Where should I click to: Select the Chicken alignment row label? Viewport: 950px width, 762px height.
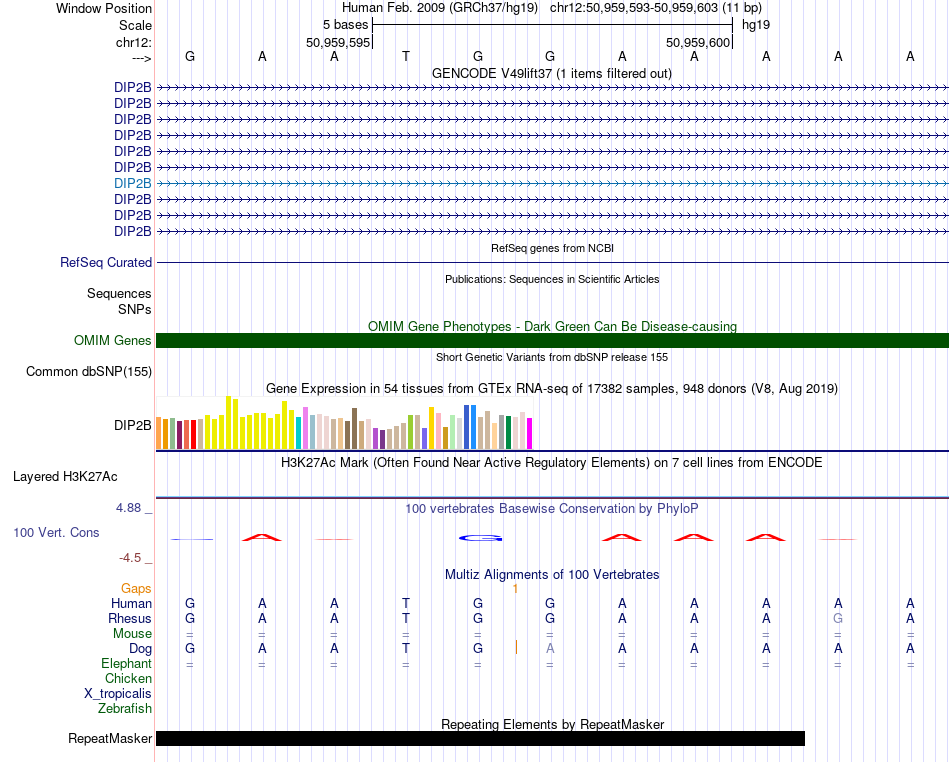coord(128,678)
